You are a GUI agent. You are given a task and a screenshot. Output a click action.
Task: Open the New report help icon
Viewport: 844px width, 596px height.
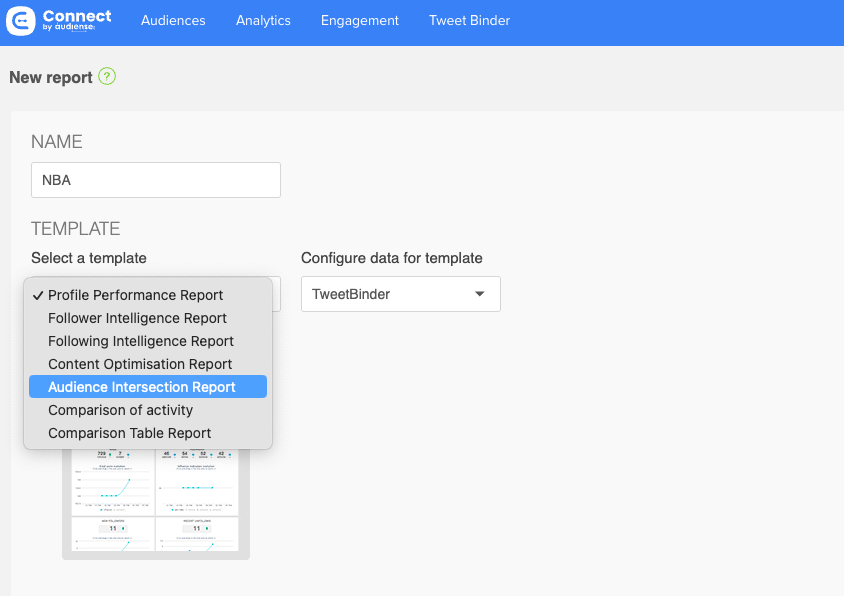[107, 76]
